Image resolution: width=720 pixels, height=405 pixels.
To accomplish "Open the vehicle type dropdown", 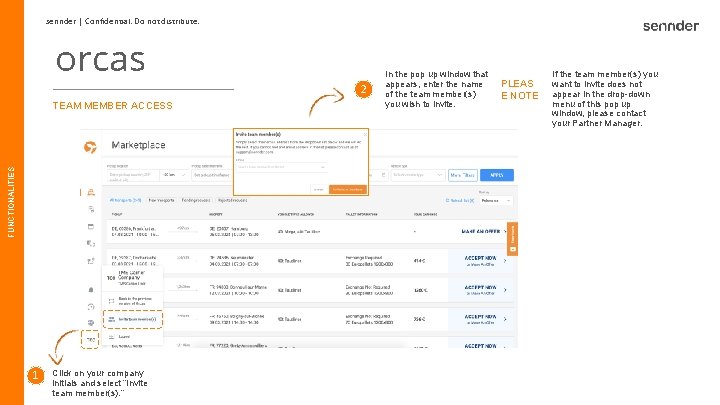I will pos(417,175).
